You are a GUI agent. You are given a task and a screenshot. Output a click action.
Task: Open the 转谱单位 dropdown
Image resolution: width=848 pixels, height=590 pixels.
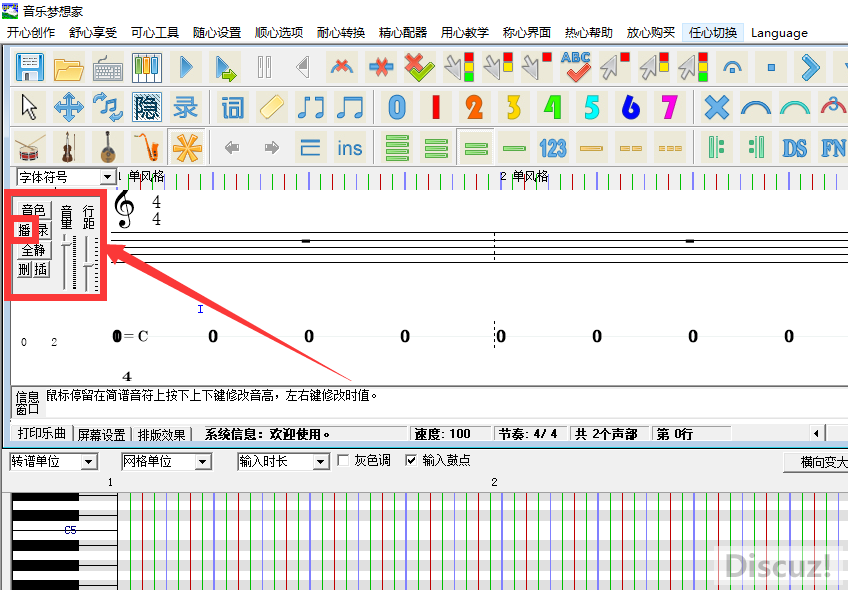click(x=89, y=462)
